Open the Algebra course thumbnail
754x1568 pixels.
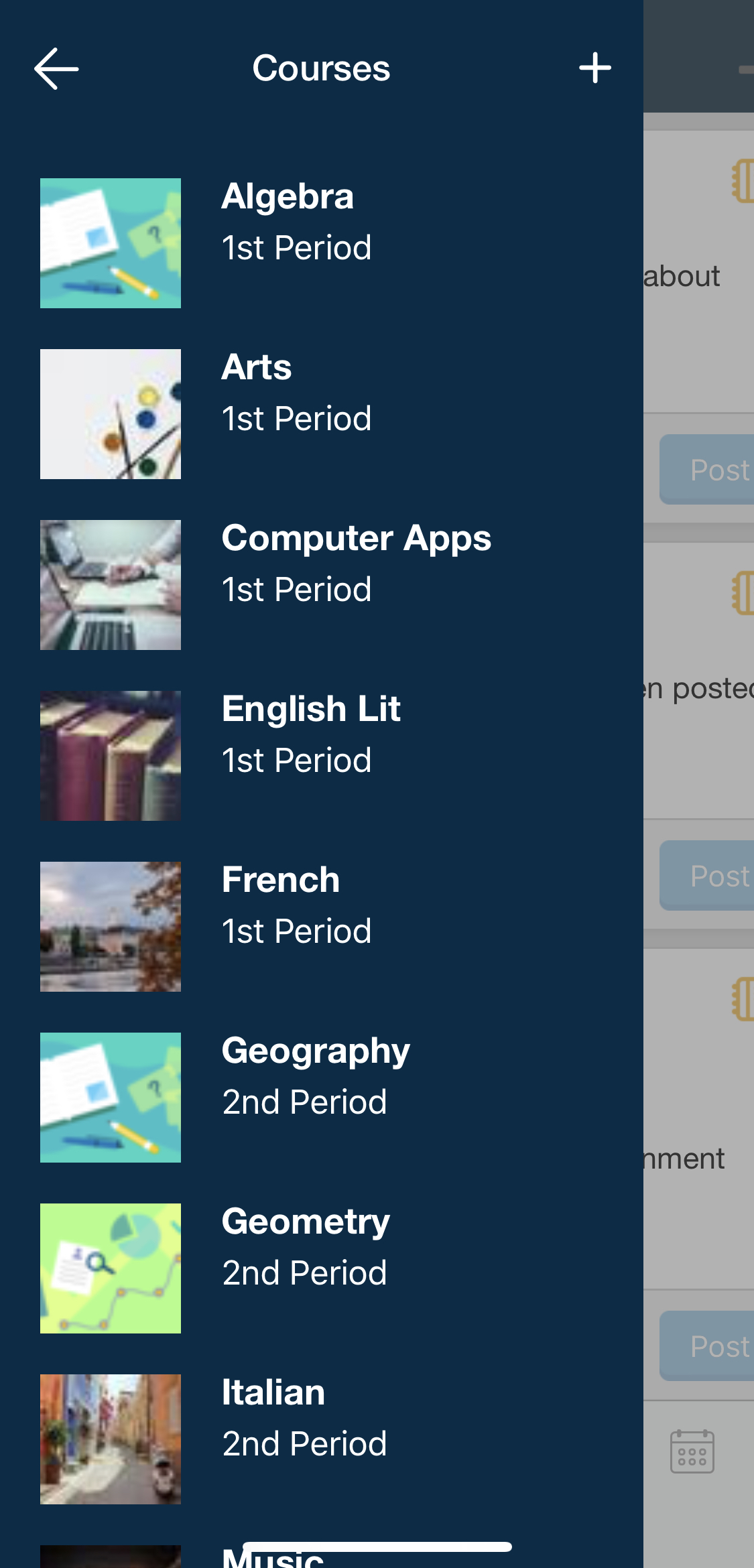pyautogui.click(x=111, y=243)
